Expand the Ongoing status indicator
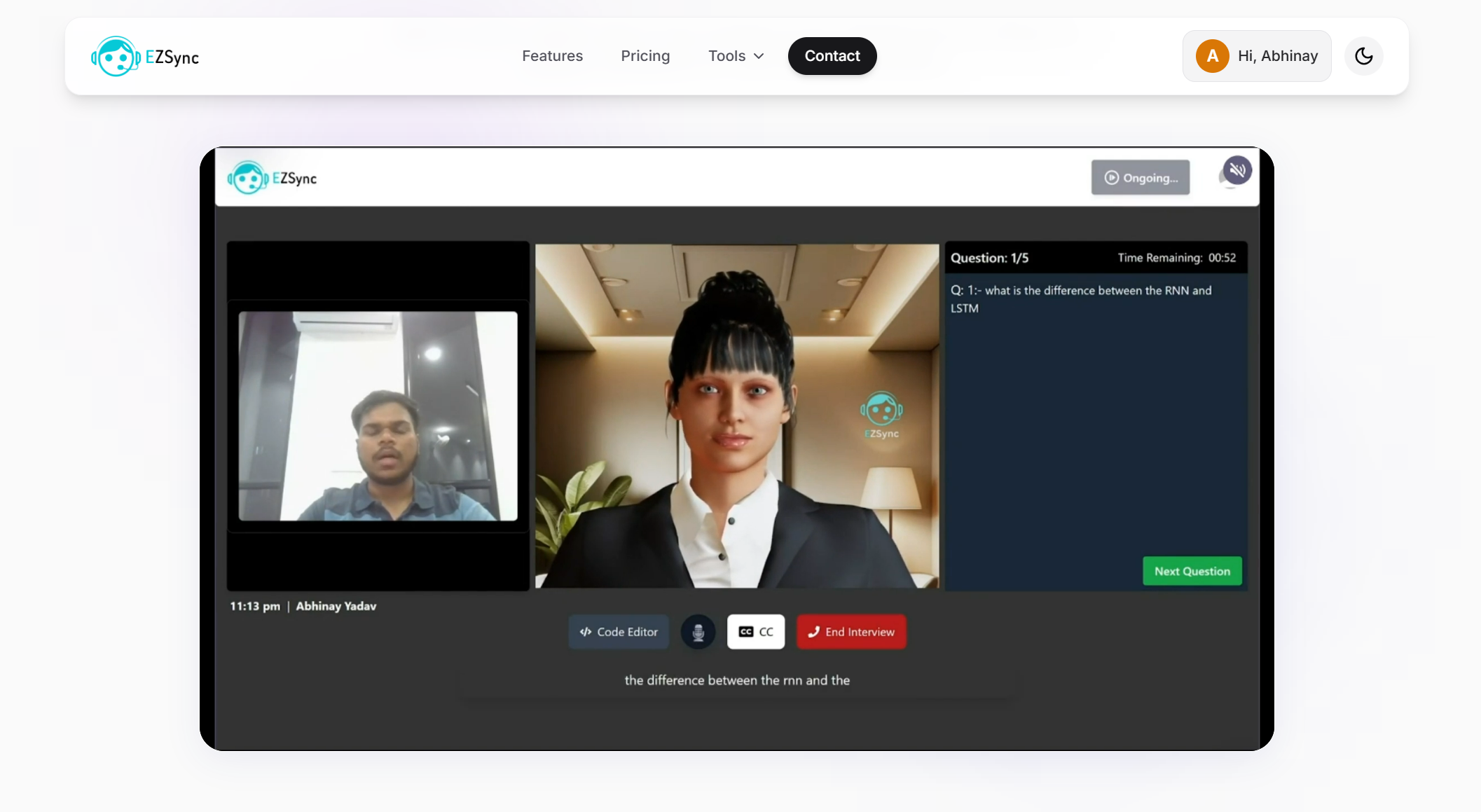The image size is (1481, 812). [1141, 177]
